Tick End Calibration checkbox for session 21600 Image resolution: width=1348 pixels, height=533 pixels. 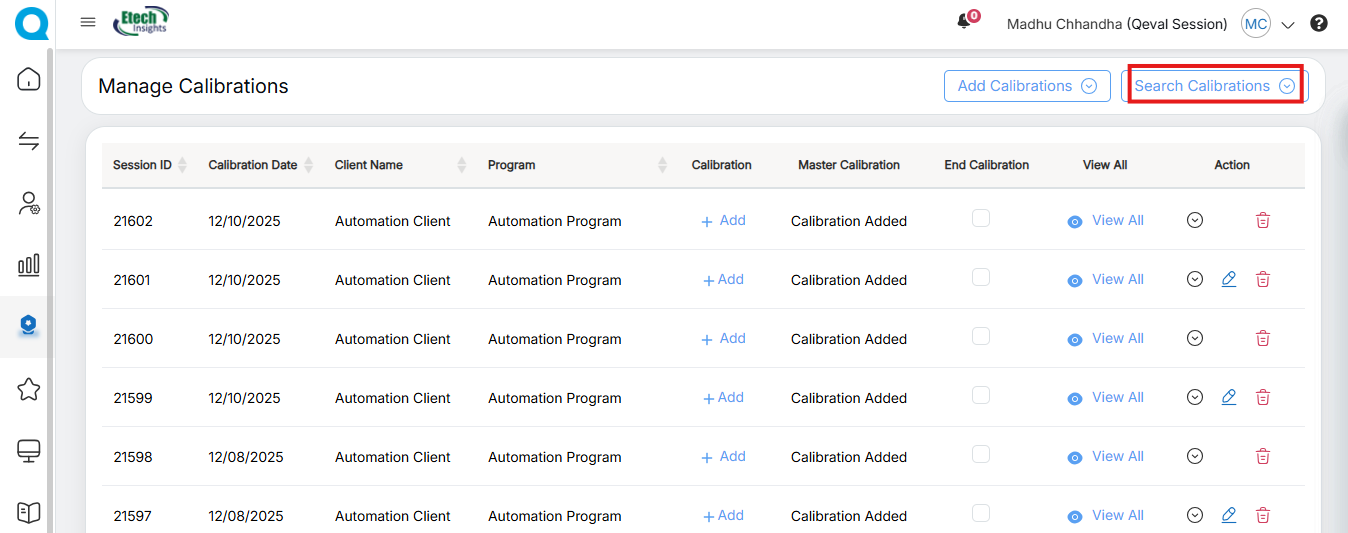tap(981, 336)
